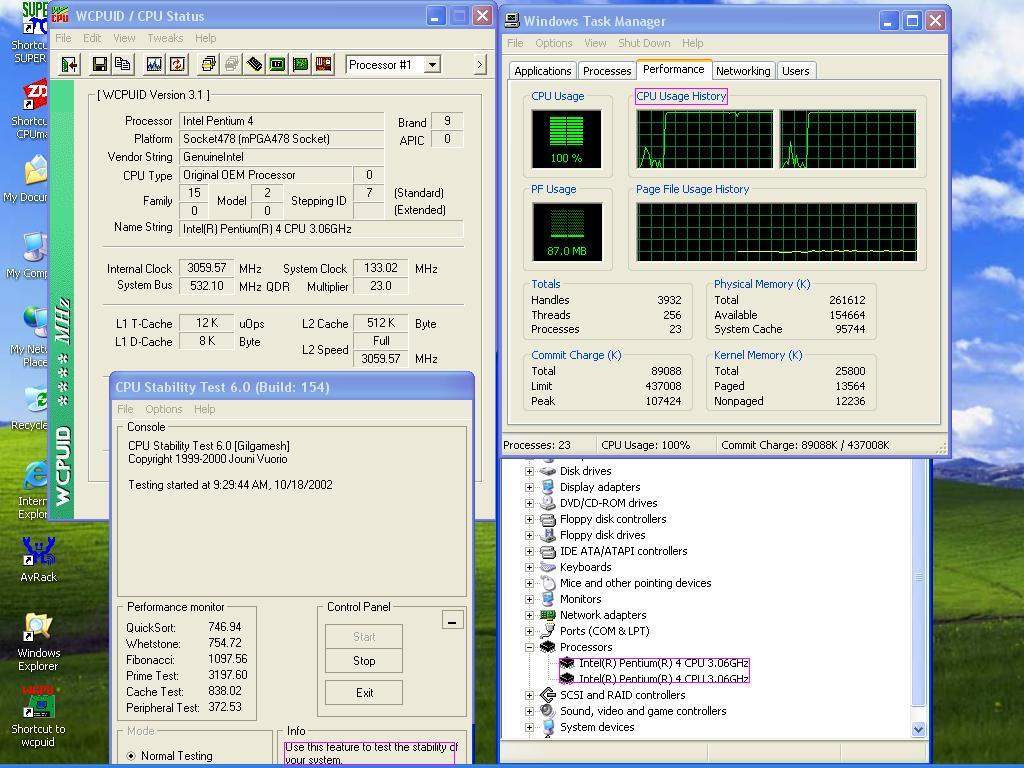The width and height of the screenshot is (1024, 768).
Task: Click the first Pentium 4 processor entry
Action: (x=654, y=663)
